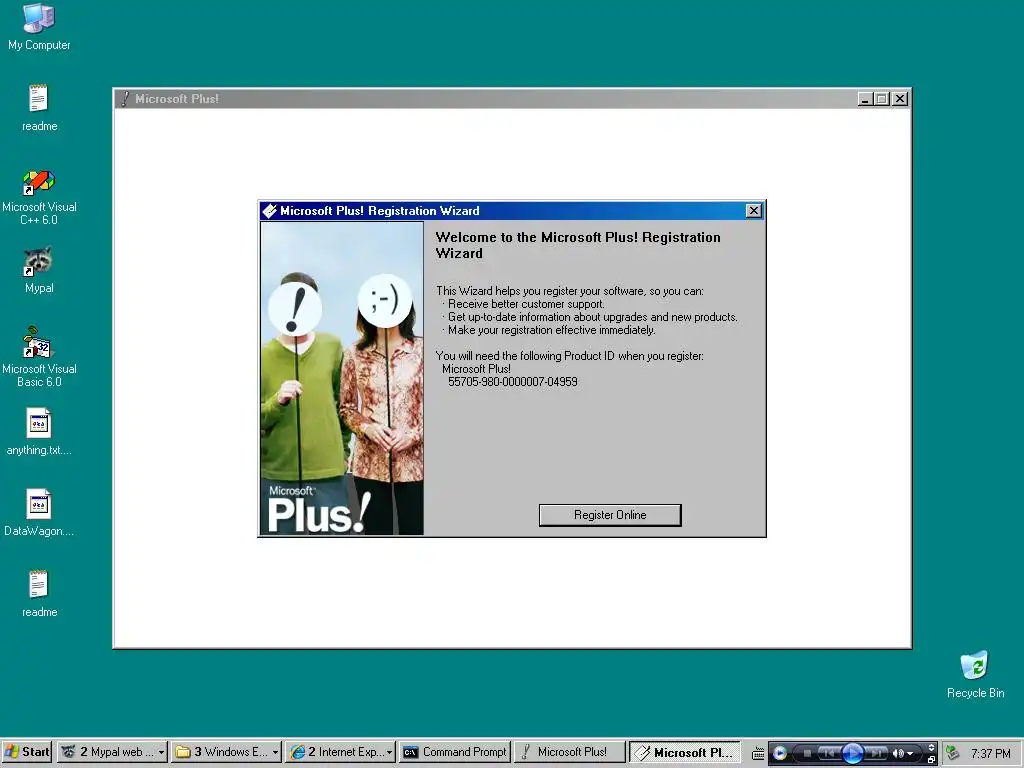Open the My Computer desktop icon
1024x768 pixels.
click(39, 26)
